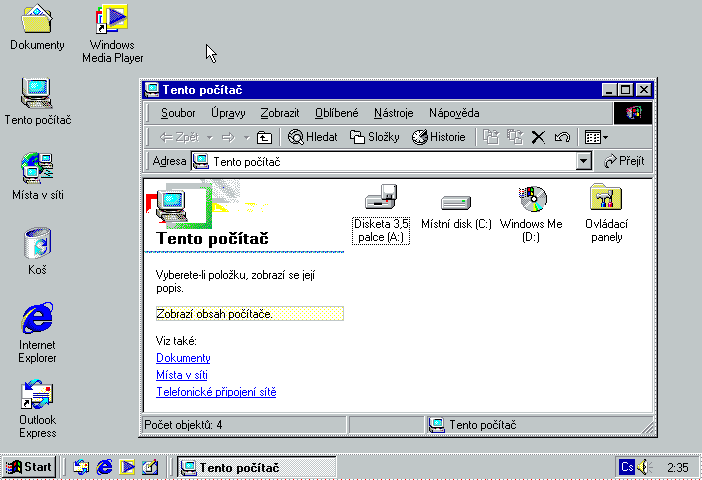Expand the Adresa address bar dropdown

point(583,161)
